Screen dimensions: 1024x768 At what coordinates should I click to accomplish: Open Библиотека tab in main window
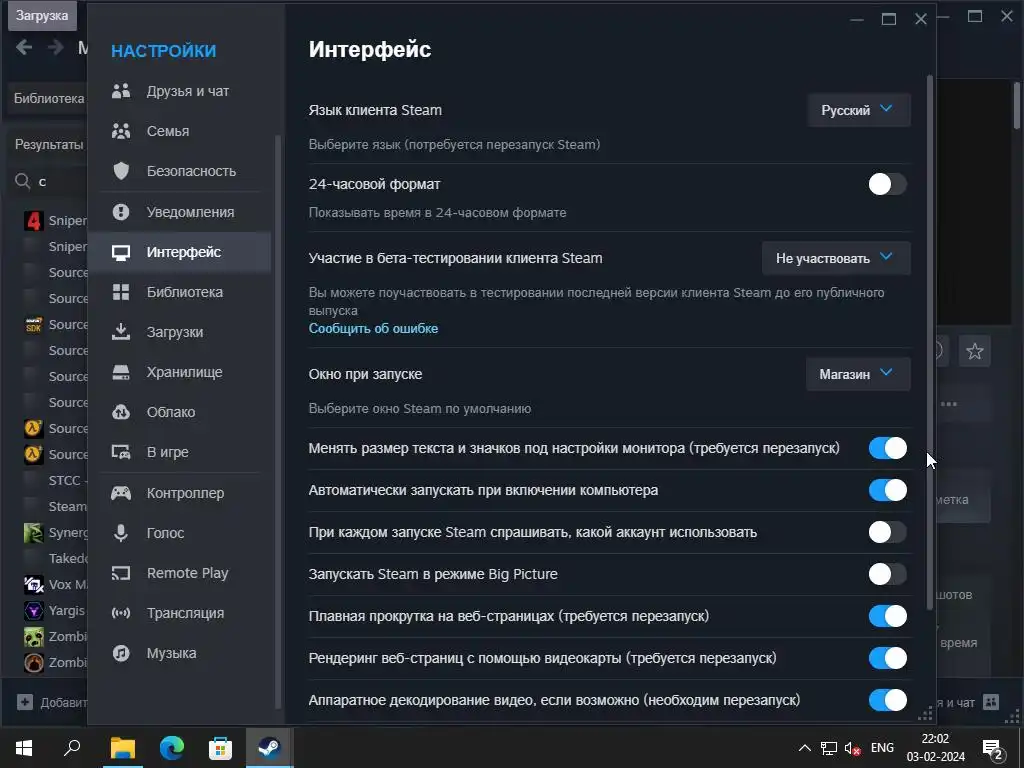pyautogui.click(x=49, y=99)
